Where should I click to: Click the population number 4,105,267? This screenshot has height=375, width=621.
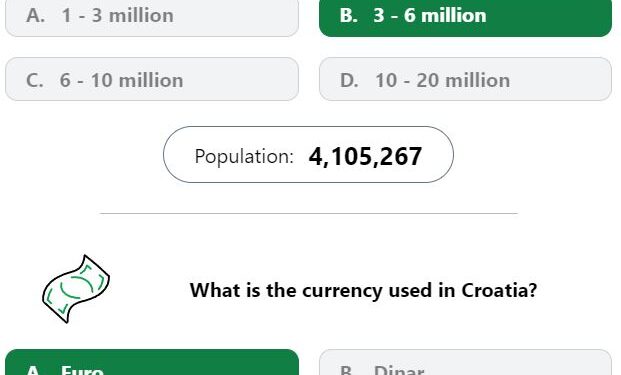click(365, 156)
